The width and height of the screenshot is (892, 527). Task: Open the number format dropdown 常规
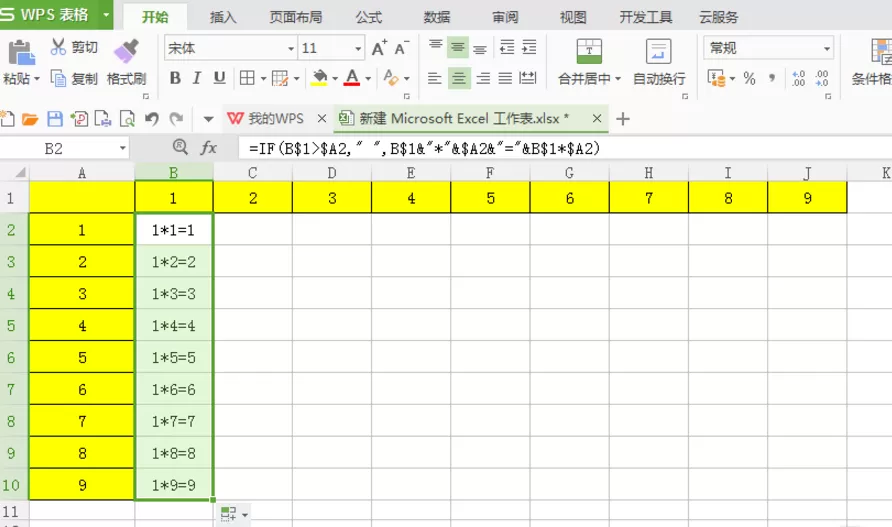point(827,48)
